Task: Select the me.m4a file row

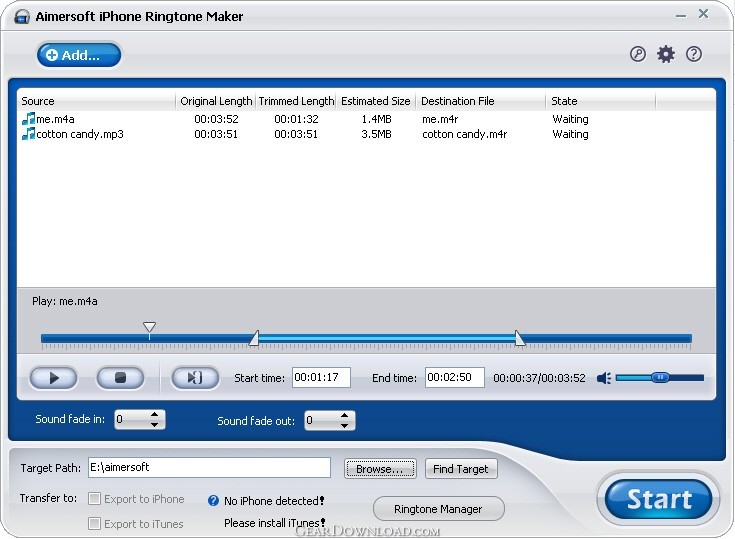Action: pyautogui.click(x=366, y=119)
